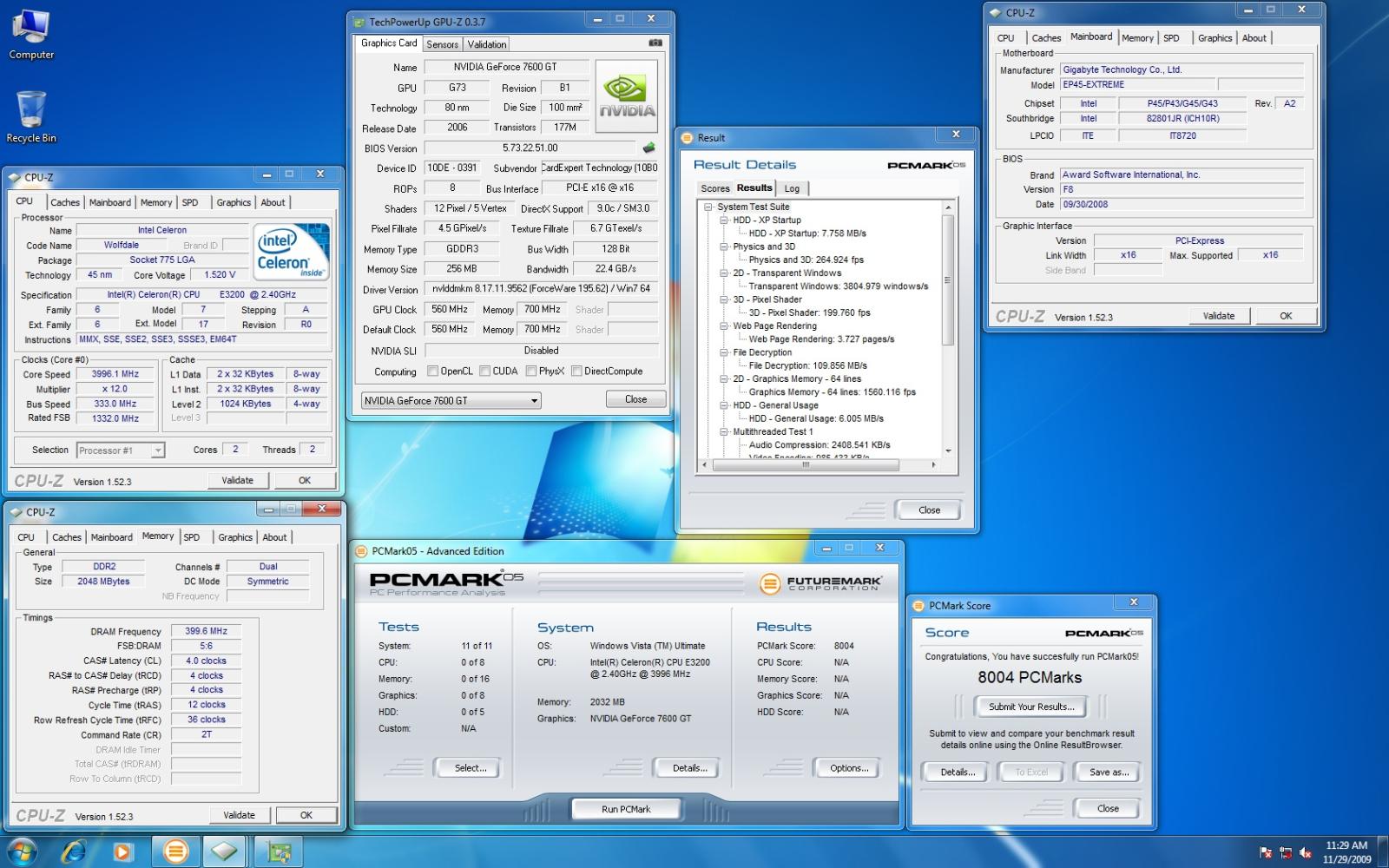This screenshot has width=1389, height=868.
Task: Click the GPU-Z BIOS save chip icon
Action: [648, 148]
